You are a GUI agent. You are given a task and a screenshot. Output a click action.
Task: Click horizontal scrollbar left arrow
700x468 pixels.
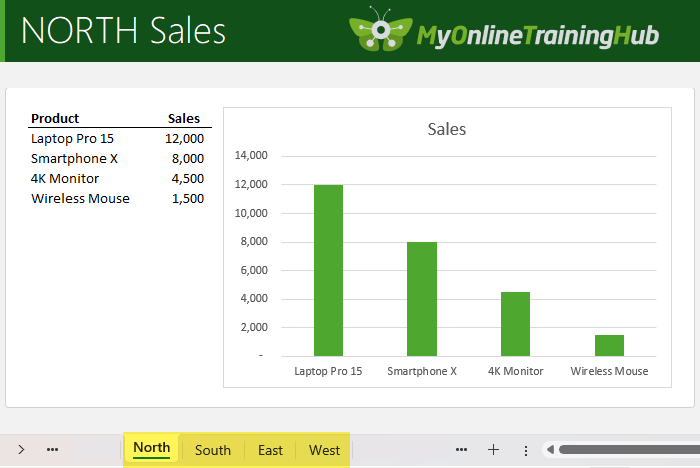click(x=550, y=449)
